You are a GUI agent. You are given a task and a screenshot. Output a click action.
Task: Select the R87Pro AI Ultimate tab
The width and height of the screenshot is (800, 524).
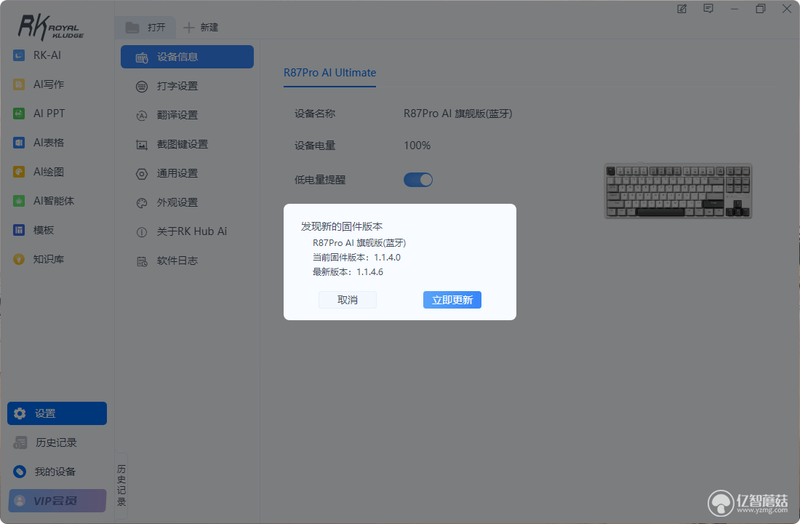(x=330, y=73)
